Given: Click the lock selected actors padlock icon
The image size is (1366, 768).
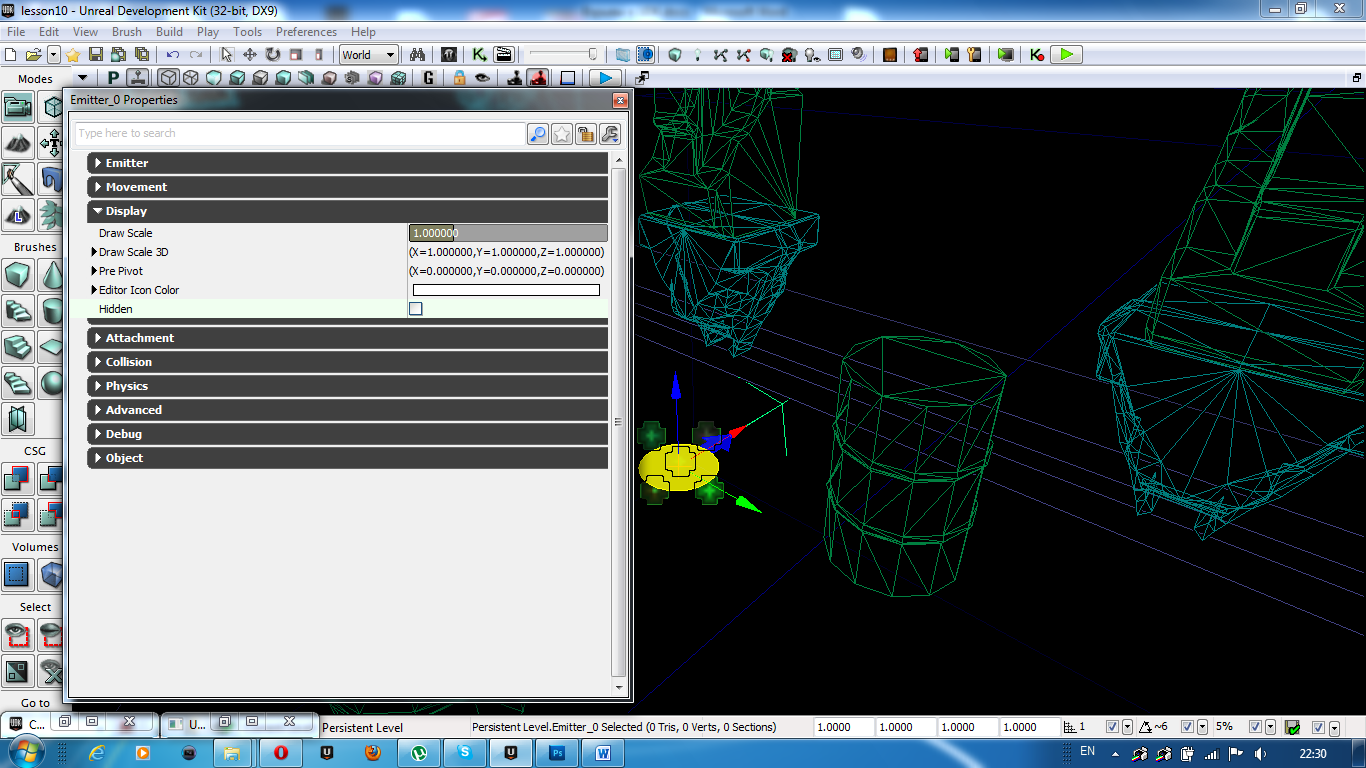Looking at the screenshot, I should pyautogui.click(x=459, y=78).
